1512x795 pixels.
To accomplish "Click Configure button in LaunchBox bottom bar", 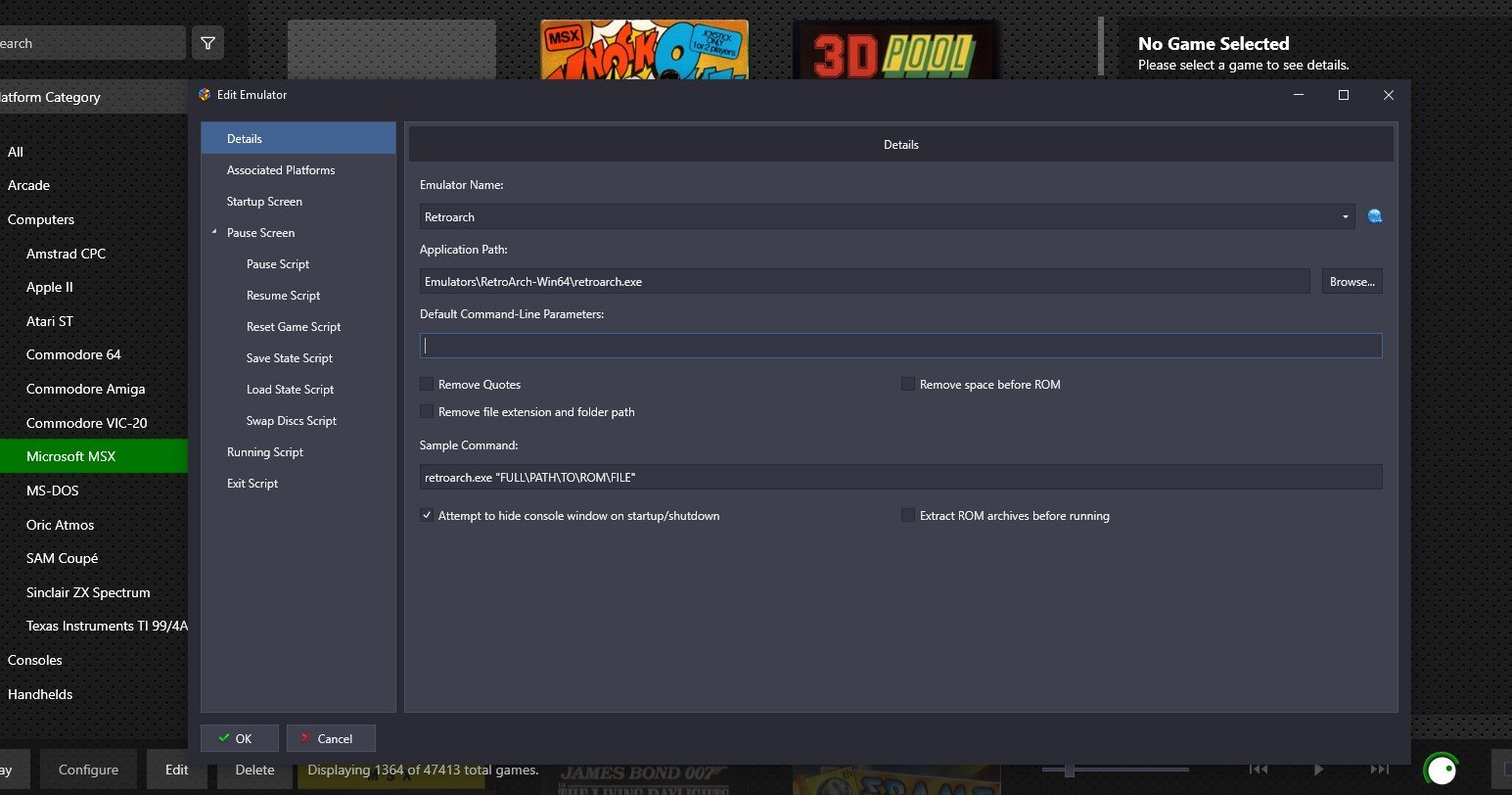I will (x=88, y=770).
